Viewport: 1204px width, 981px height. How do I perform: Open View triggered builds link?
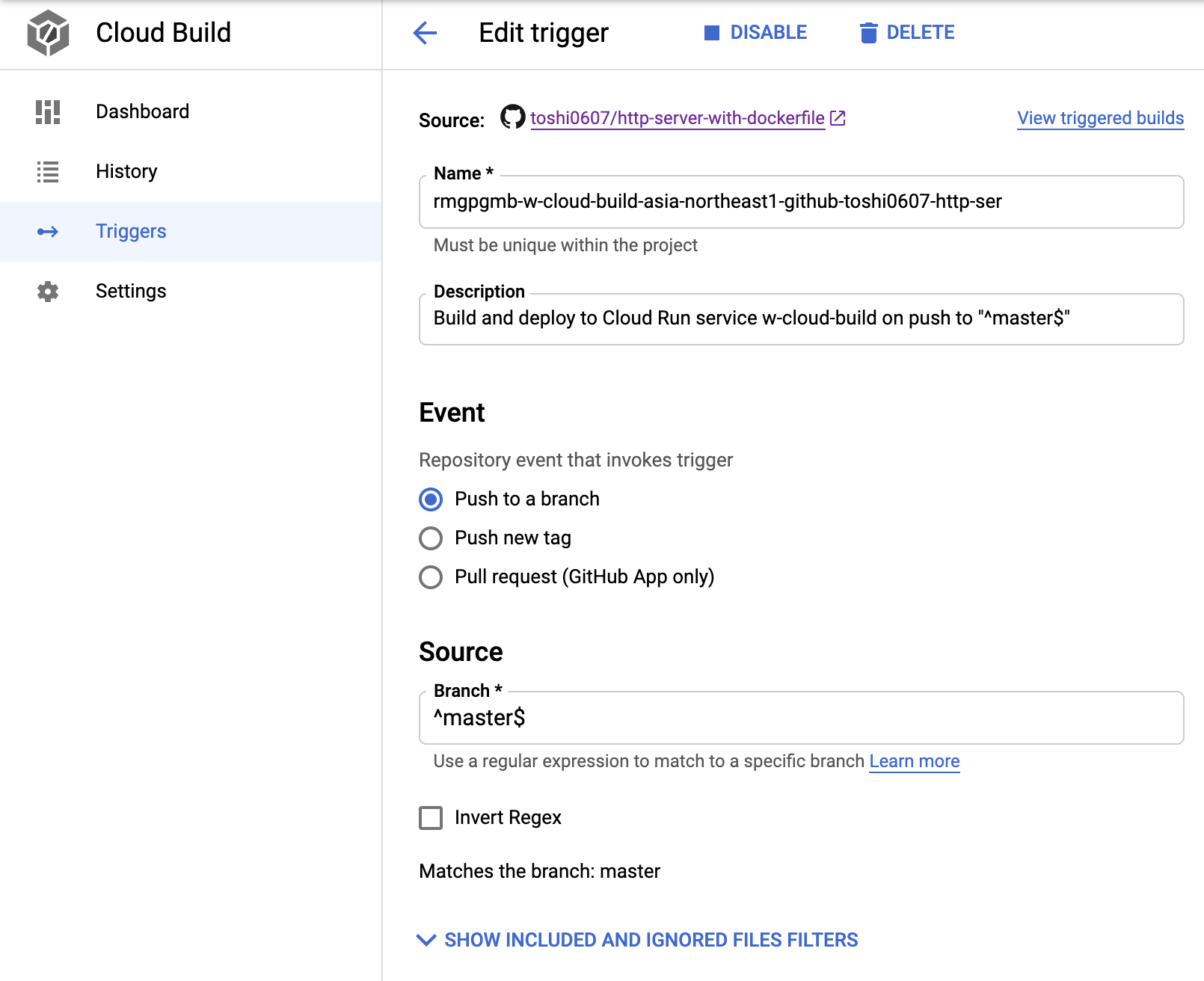point(1101,118)
